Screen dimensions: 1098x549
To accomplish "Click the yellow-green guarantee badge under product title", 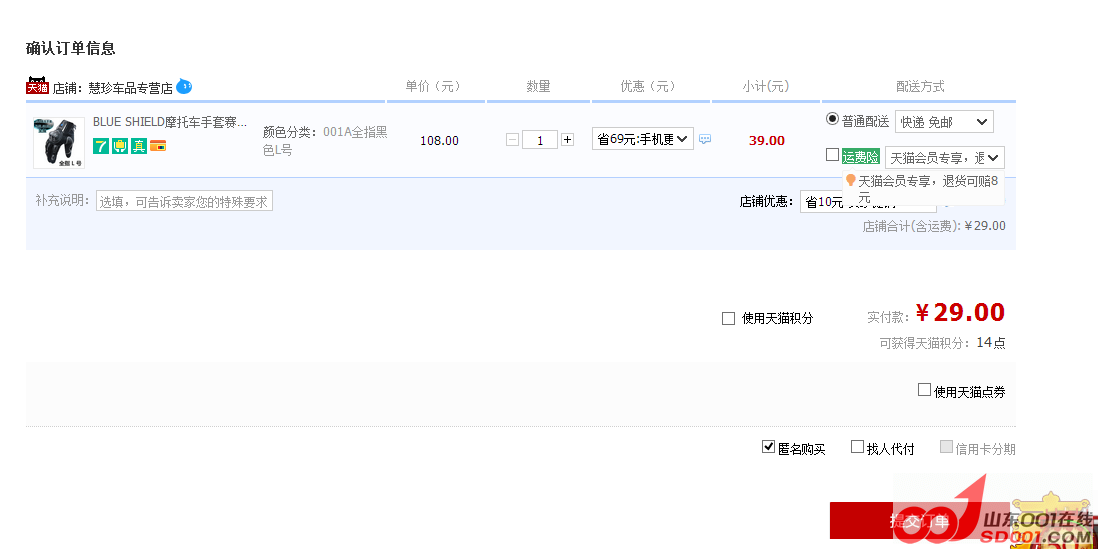I will click(x=120, y=146).
